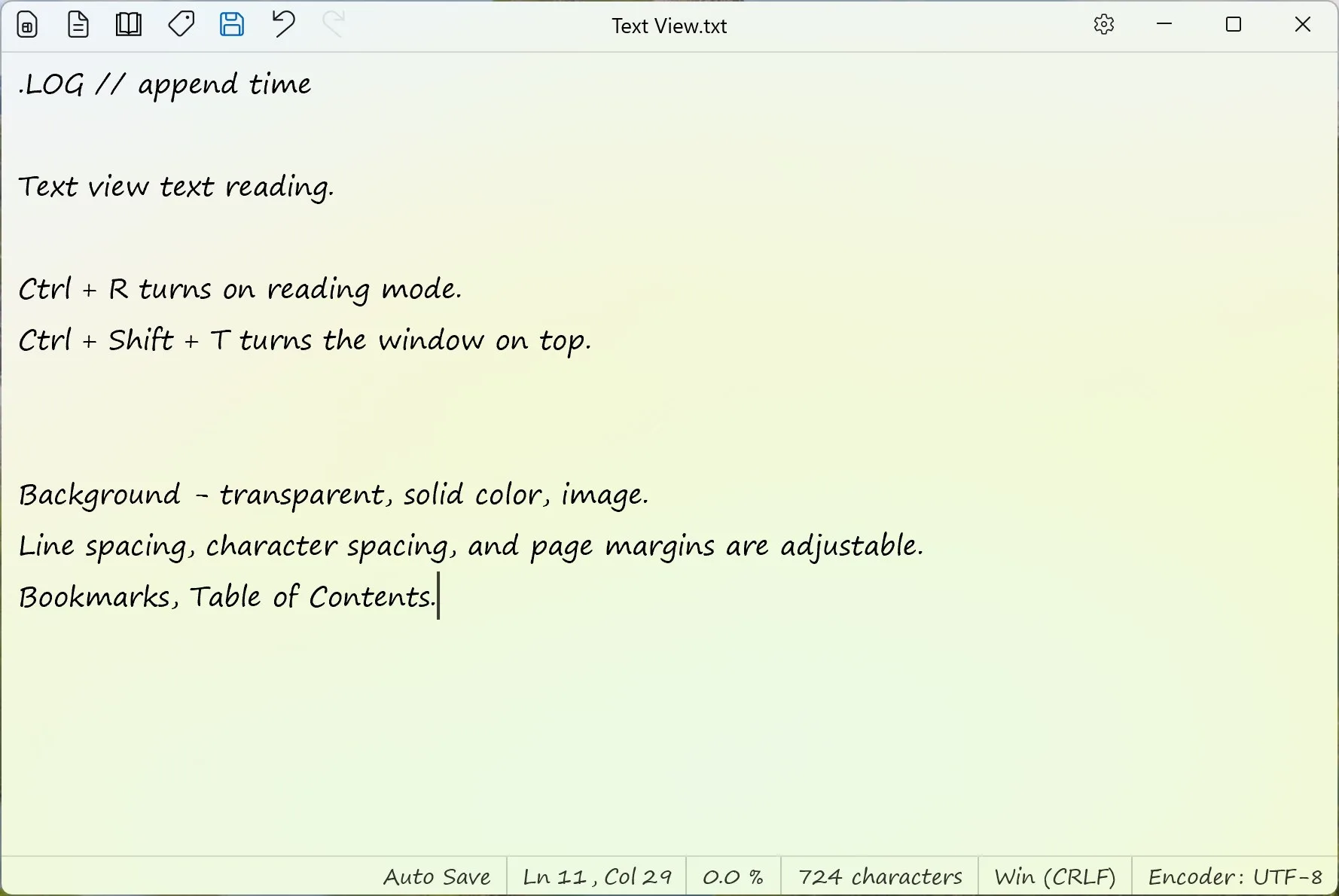Screen dimensions: 1339x896
Task: Click the line 'Text view text reading.'
Action: (176, 187)
